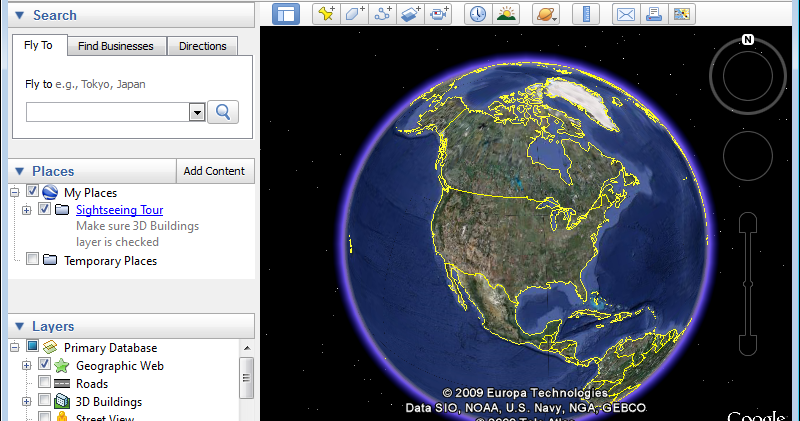Add an image overlay from the toolbar

pyautogui.click(x=411, y=14)
